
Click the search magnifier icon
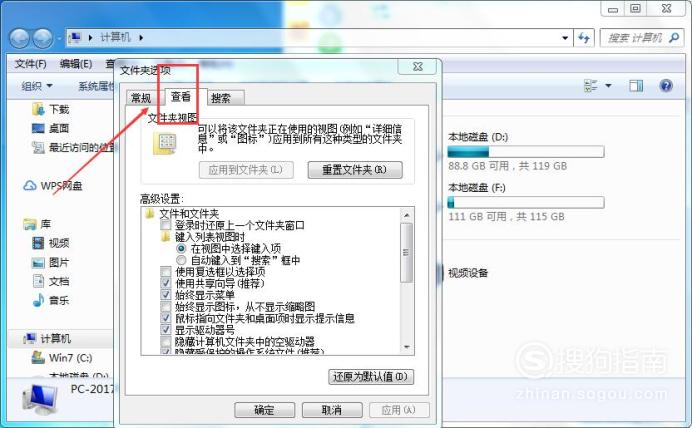[673, 38]
